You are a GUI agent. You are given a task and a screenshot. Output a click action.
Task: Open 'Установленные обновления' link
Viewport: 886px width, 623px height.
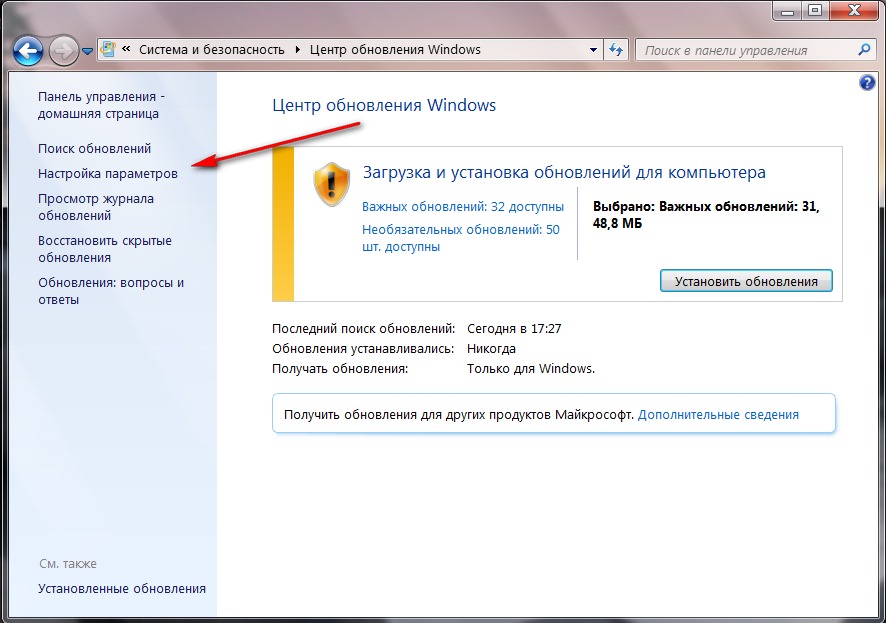[x=122, y=589]
